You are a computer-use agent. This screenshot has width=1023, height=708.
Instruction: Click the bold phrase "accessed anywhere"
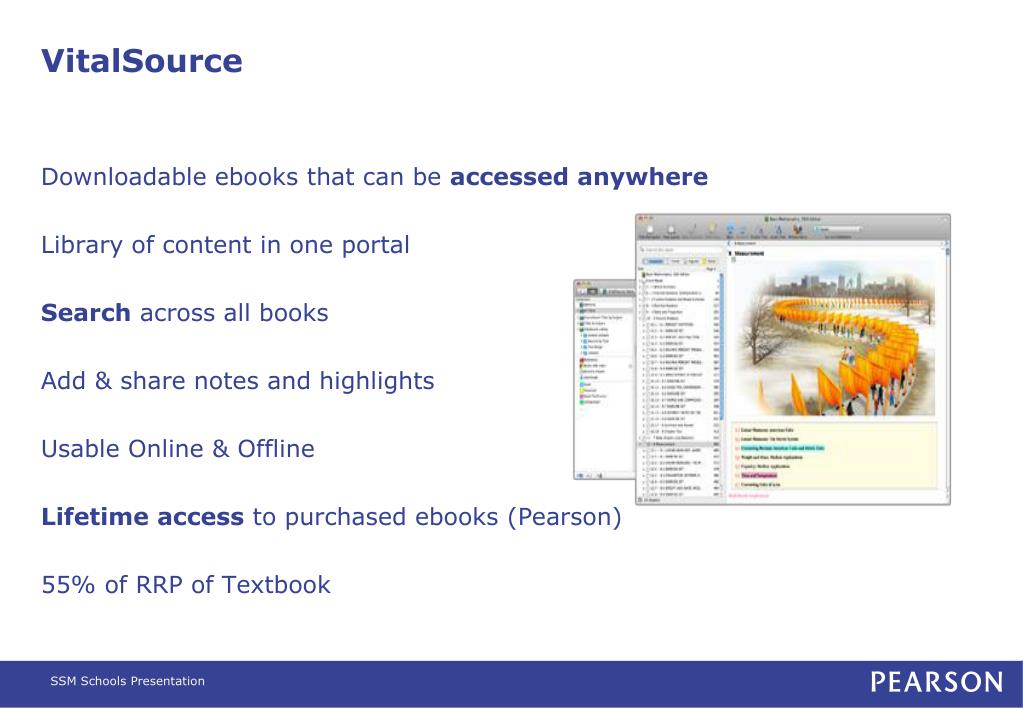pyautogui.click(x=579, y=177)
